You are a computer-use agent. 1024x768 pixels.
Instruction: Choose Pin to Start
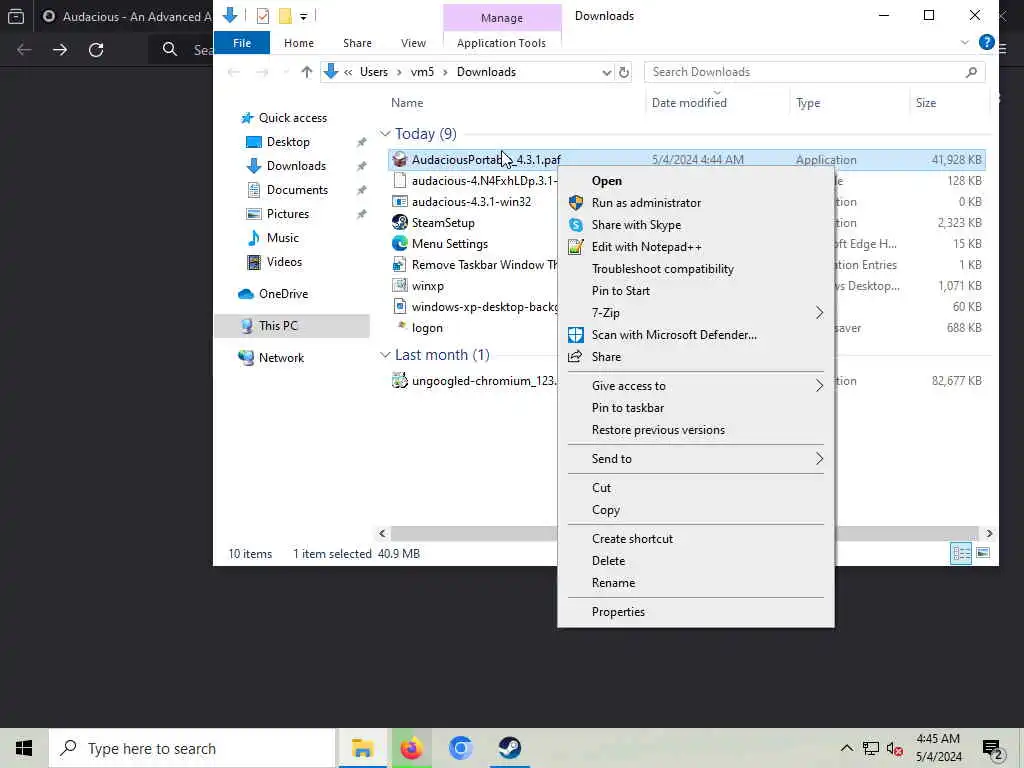(620, 291)
